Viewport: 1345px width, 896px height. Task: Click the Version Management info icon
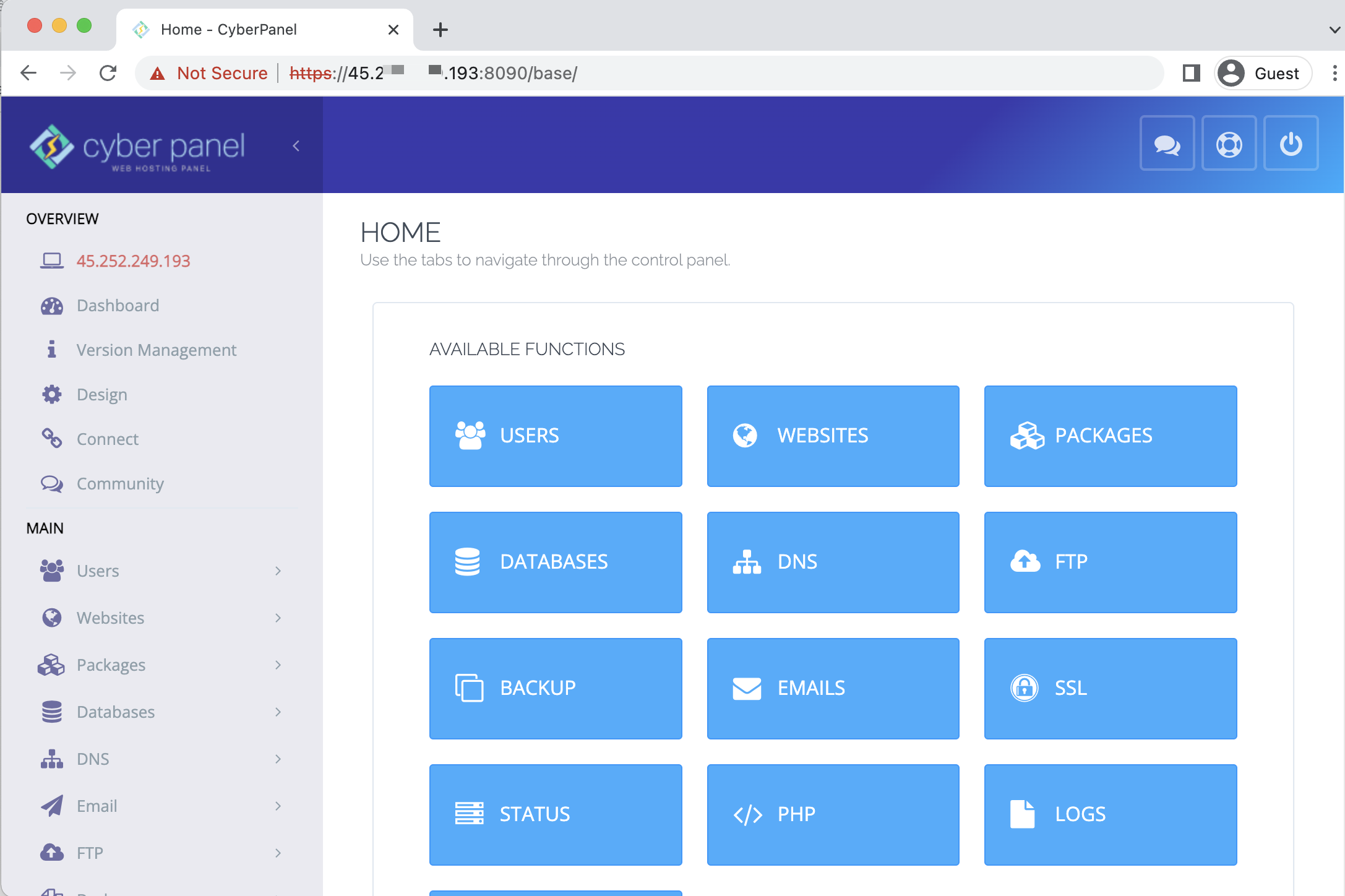(52, 350)
